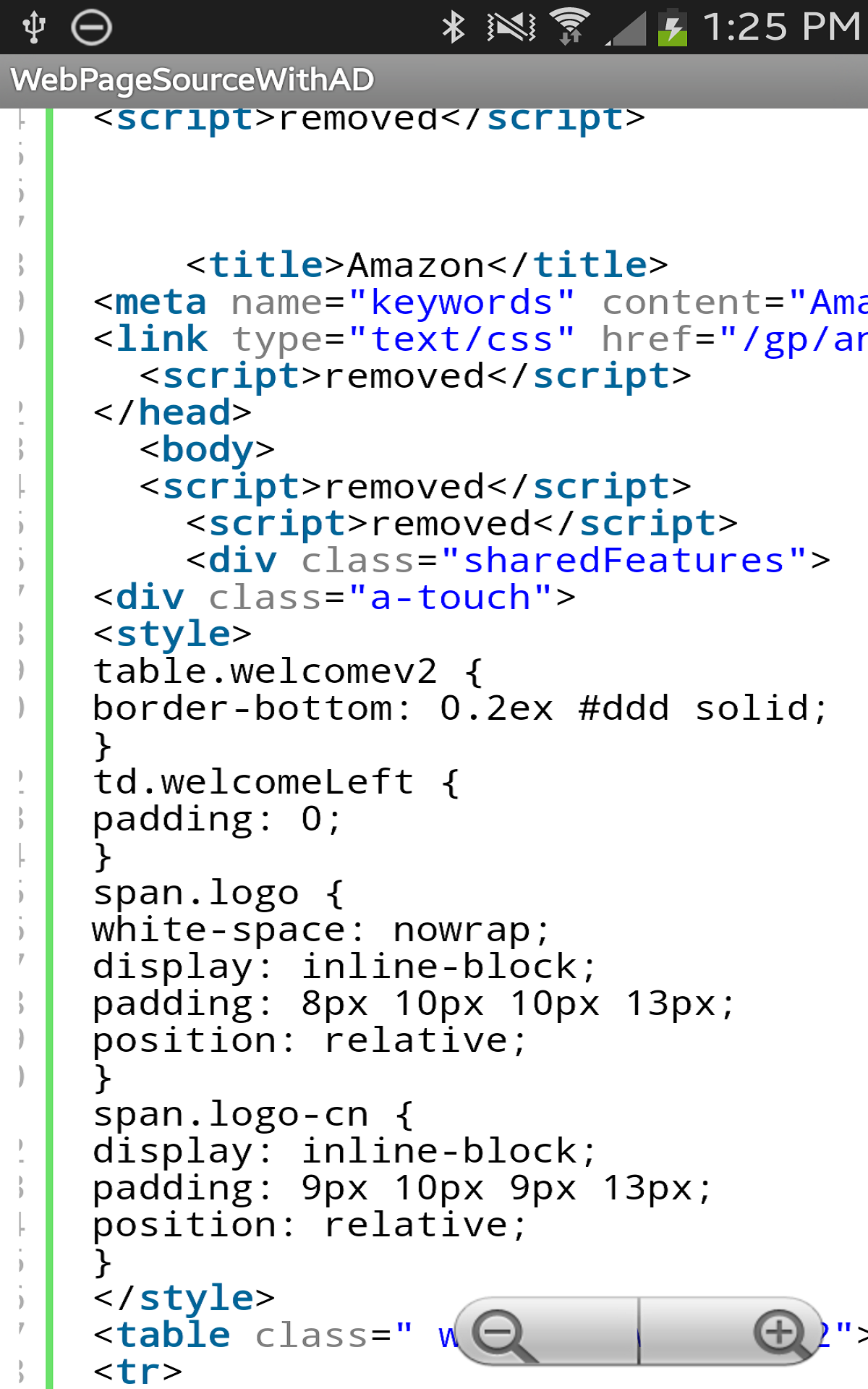This screenshot has height=1389, width=868.
Task: Select the <body> tag in the source
Action: (x=207, y=449)
